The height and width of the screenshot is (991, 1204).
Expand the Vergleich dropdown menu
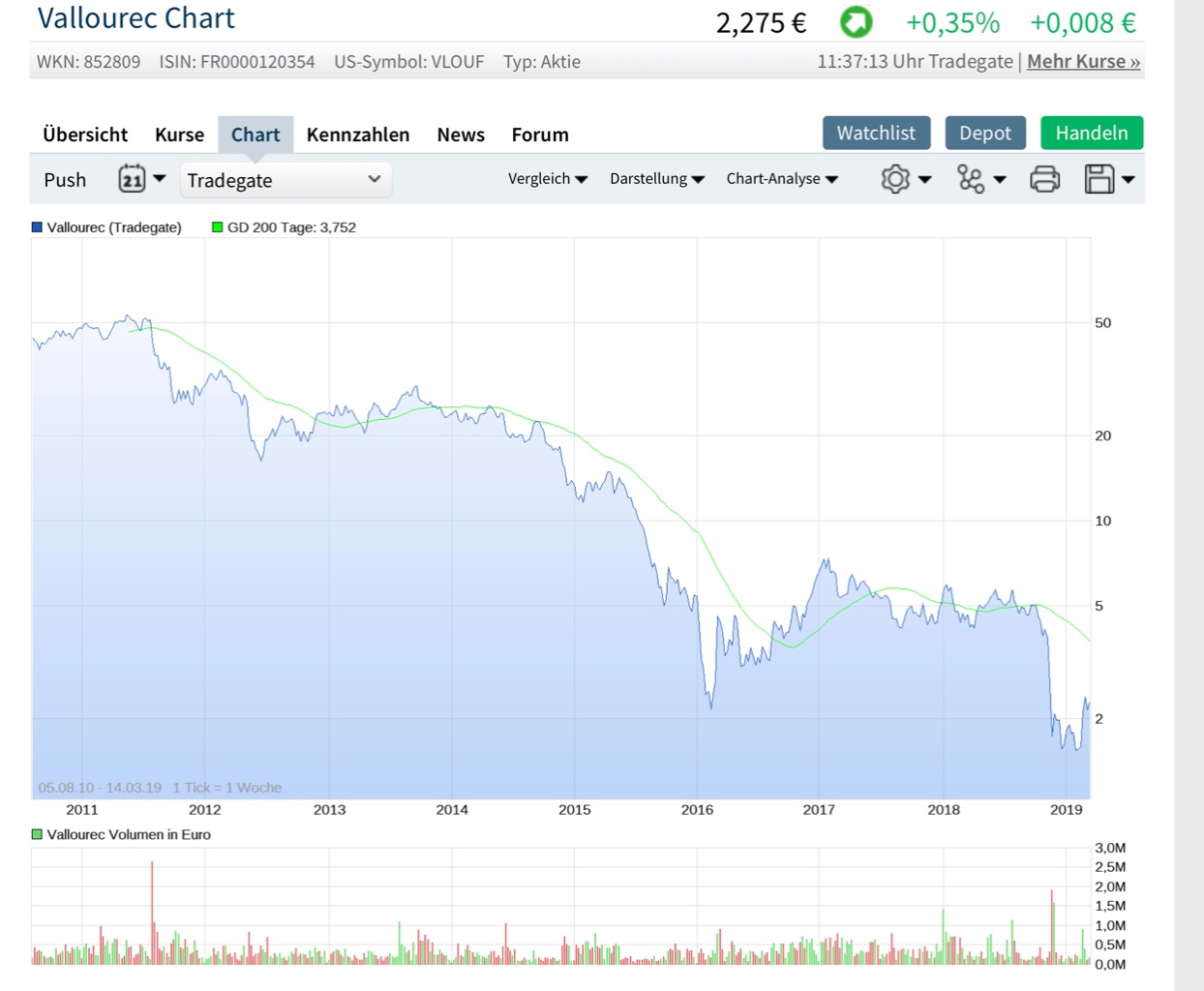click(548, 179)
